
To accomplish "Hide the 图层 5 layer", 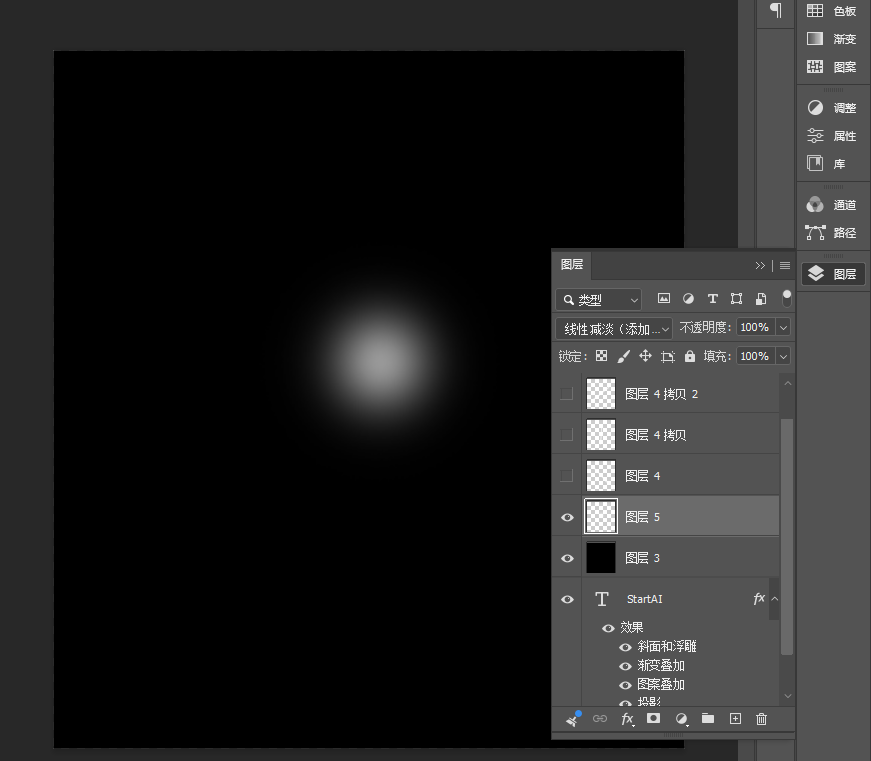I will tap(567, 517).
